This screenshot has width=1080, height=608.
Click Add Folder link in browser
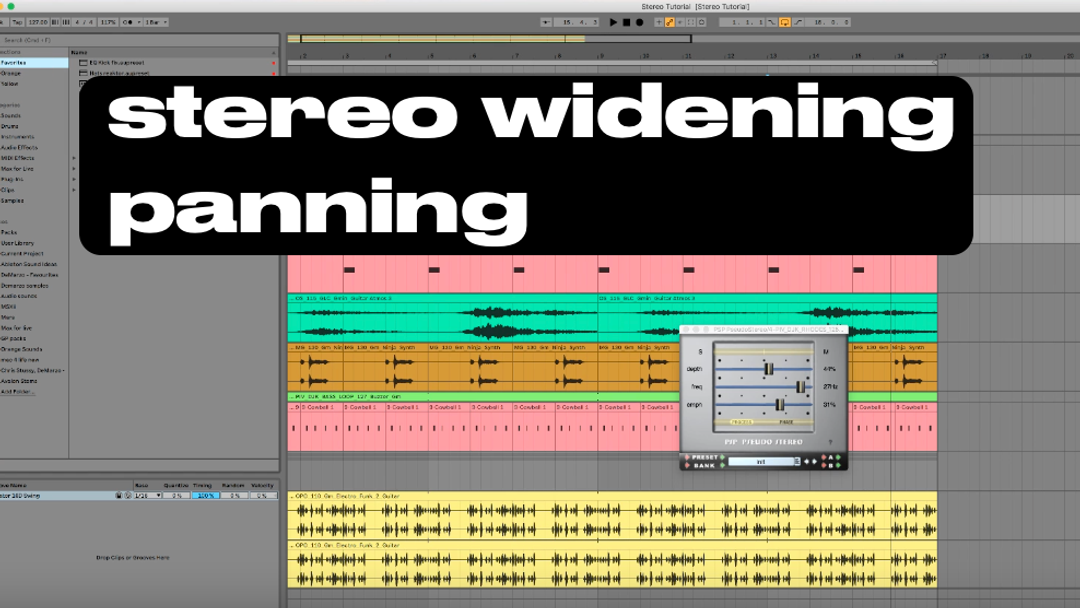[x=16, y=391]
